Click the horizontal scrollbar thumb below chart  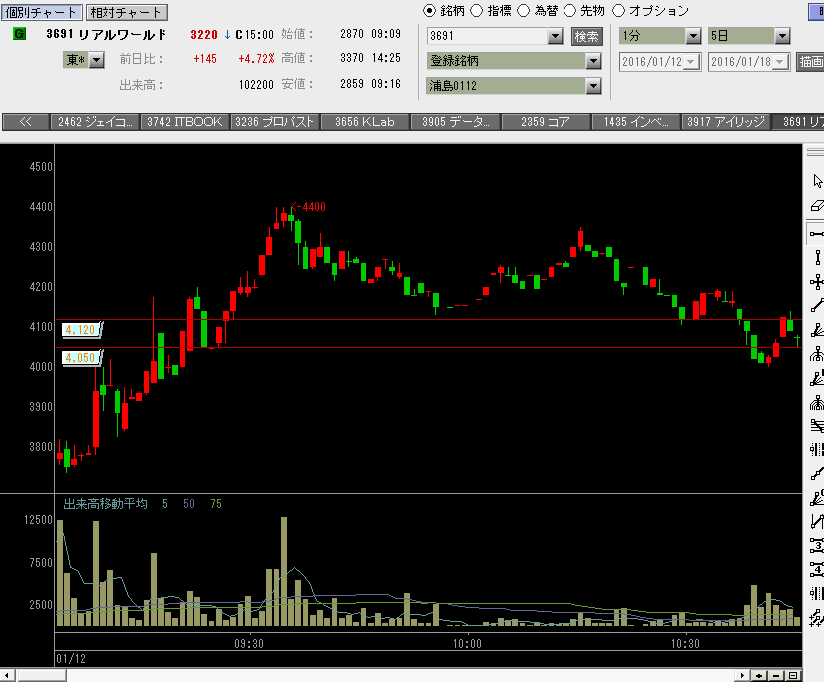pyautogui.click(x=41, y=676)
